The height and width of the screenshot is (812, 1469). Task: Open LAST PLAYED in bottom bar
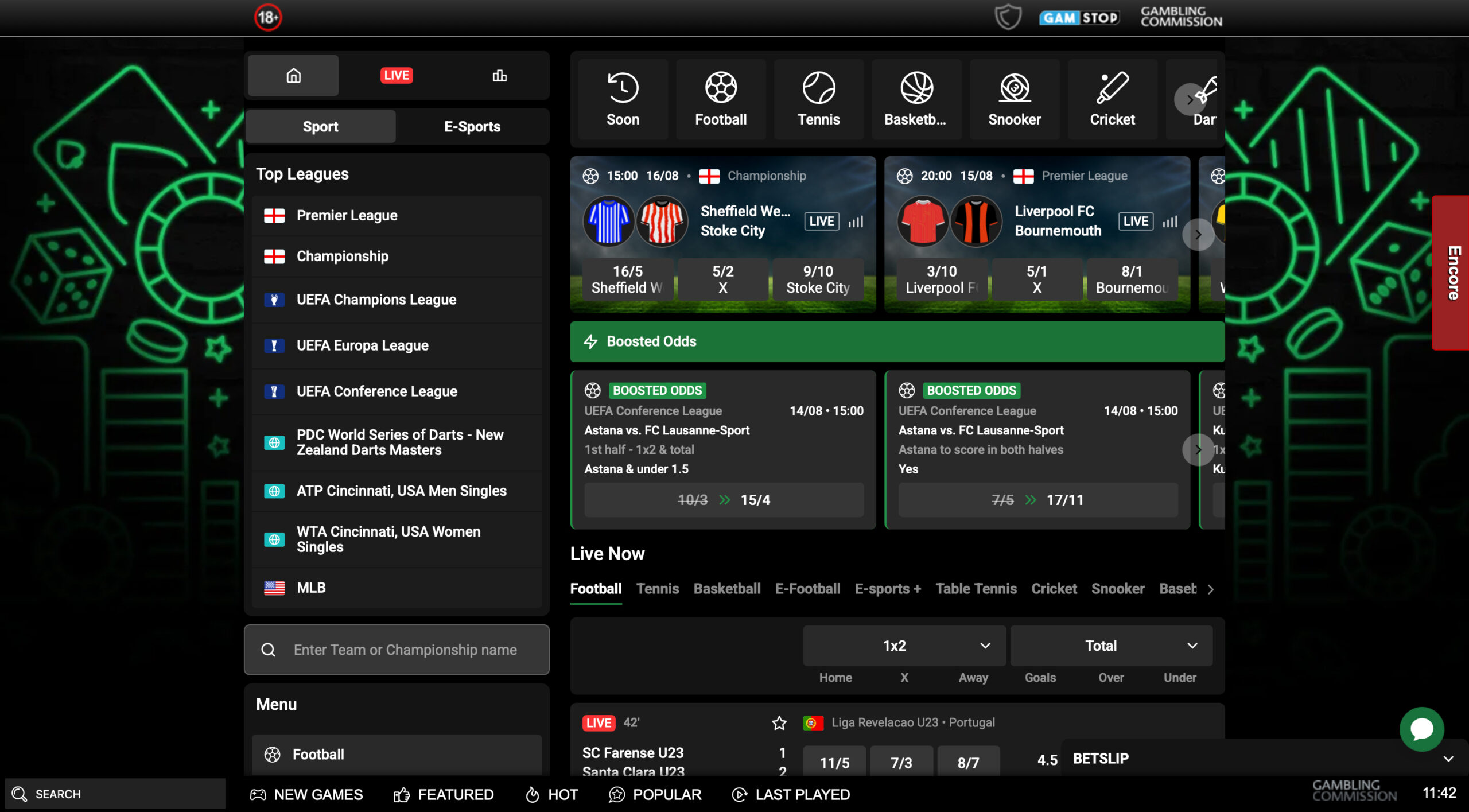[791, 794]
